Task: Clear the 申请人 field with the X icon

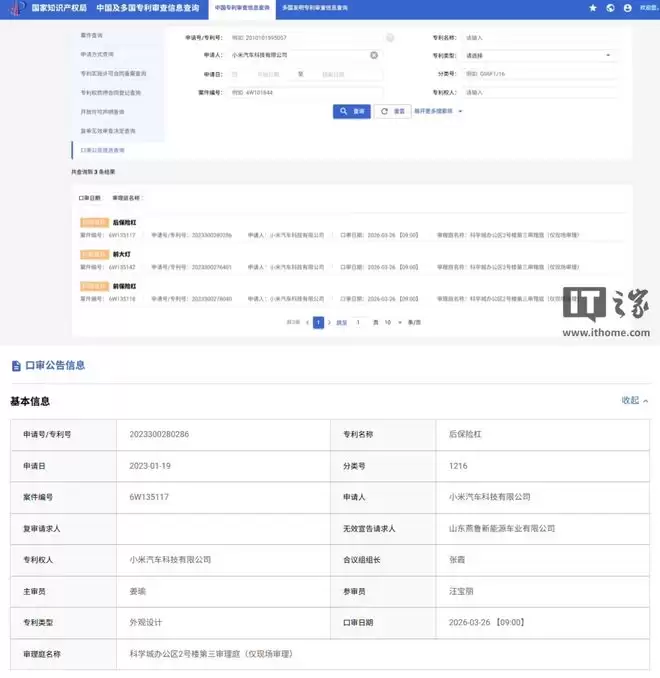Action: pyautogui.click(x=374, y=55)
